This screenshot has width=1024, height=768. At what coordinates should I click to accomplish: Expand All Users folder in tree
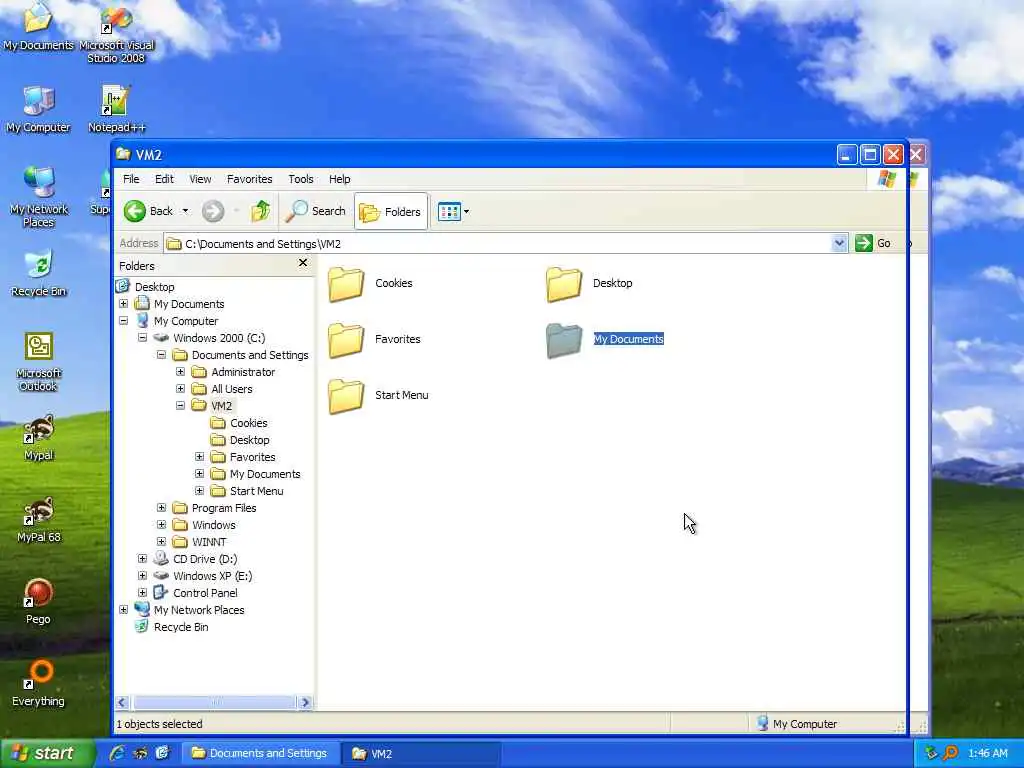(x=180, y=389)
